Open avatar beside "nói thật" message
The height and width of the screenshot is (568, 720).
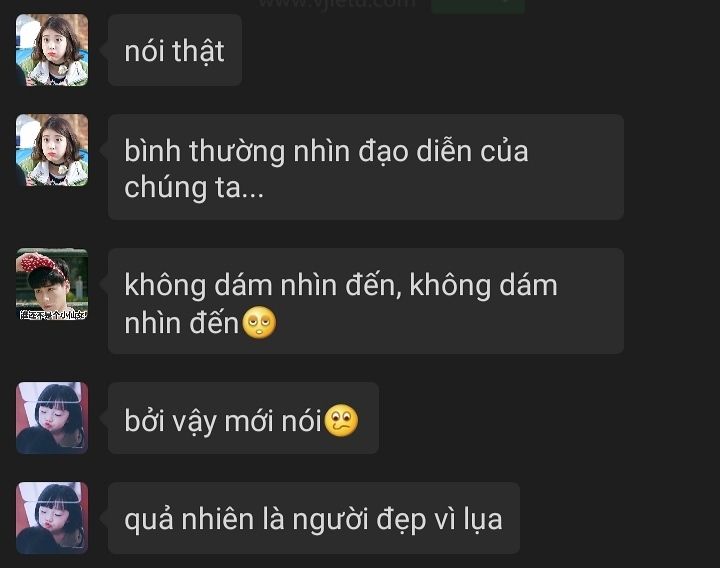pos(52,50)
